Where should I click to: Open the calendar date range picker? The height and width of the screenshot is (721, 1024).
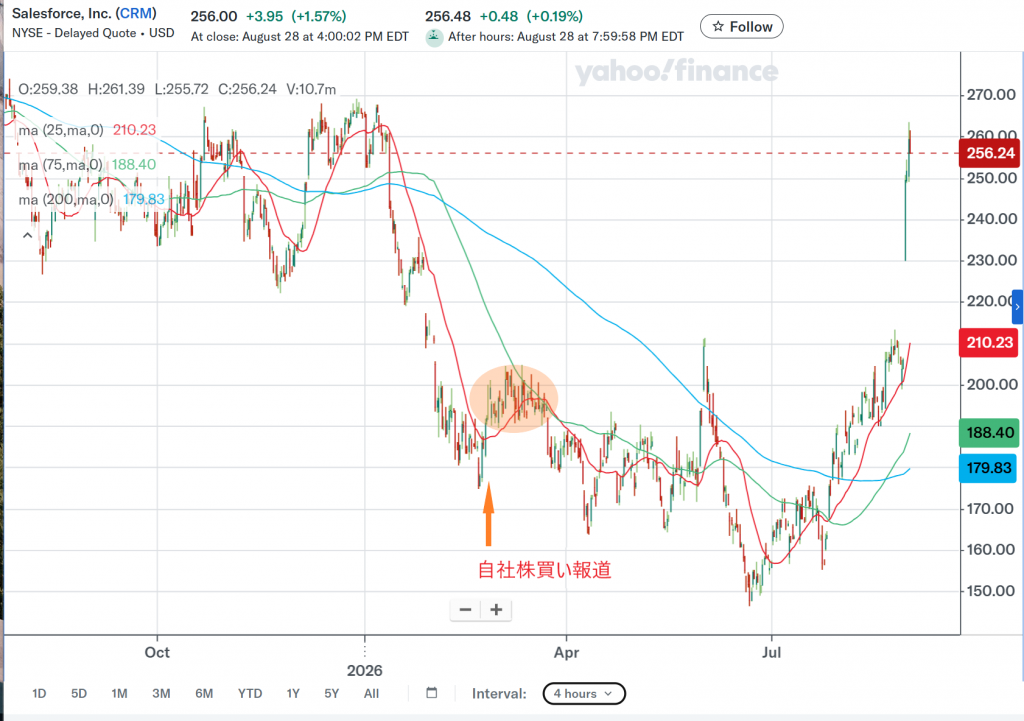(432, 693)
